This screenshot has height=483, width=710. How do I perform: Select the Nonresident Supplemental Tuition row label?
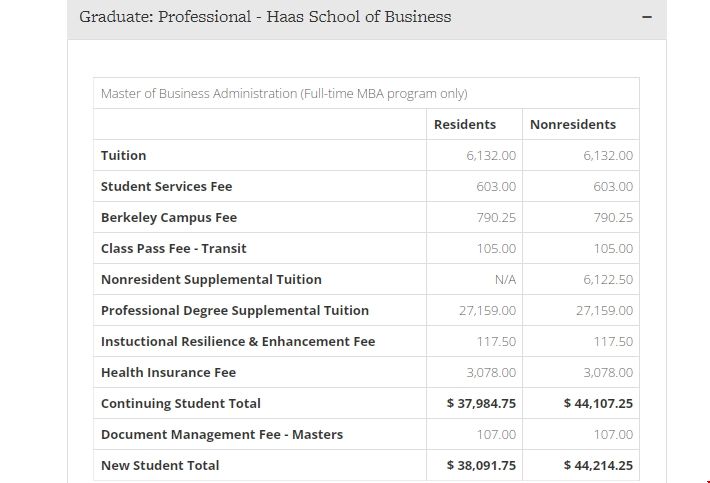click(211, 279)
